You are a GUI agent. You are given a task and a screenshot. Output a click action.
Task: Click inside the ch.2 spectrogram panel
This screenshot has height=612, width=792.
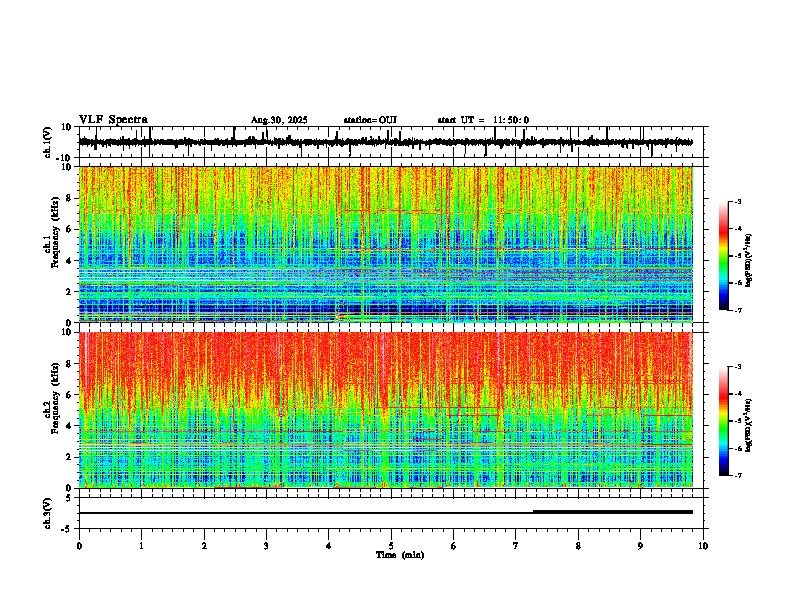pos(385,410)
